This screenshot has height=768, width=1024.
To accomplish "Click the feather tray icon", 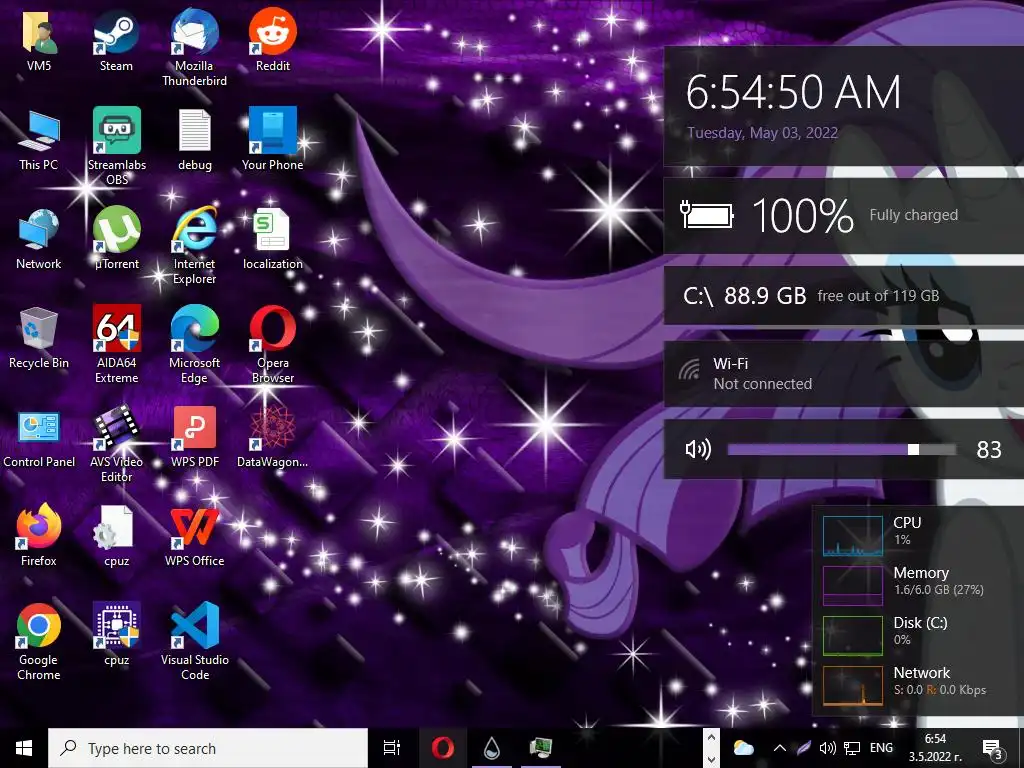I will tap(804, 748).
